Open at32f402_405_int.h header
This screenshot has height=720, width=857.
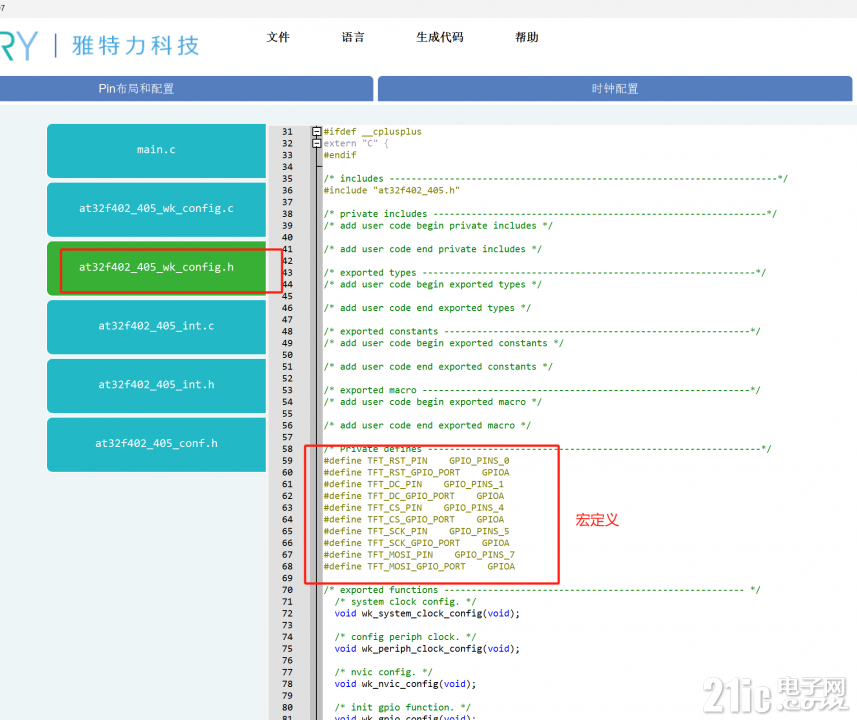(x=156, y=385)
